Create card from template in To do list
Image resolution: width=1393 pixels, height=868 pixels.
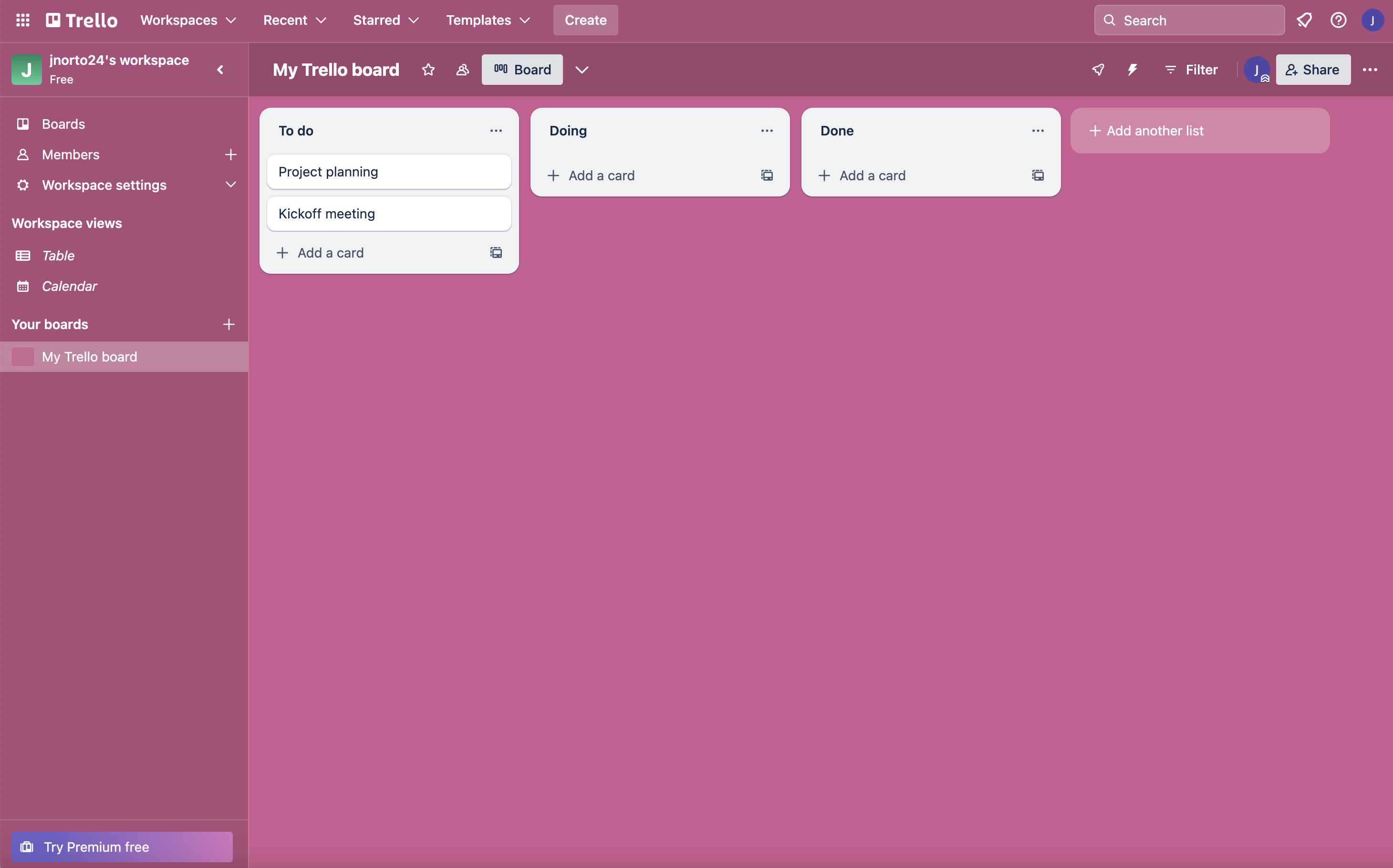(x=496, y=253)
